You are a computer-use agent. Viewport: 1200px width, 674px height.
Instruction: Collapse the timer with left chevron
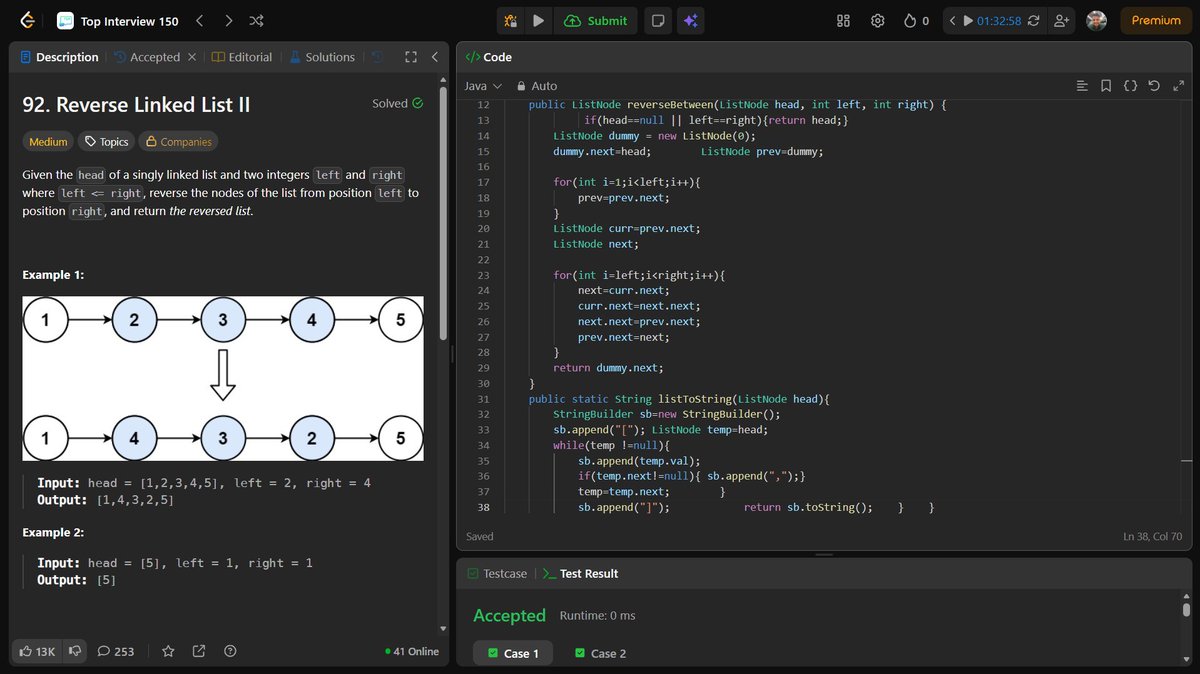952,20
